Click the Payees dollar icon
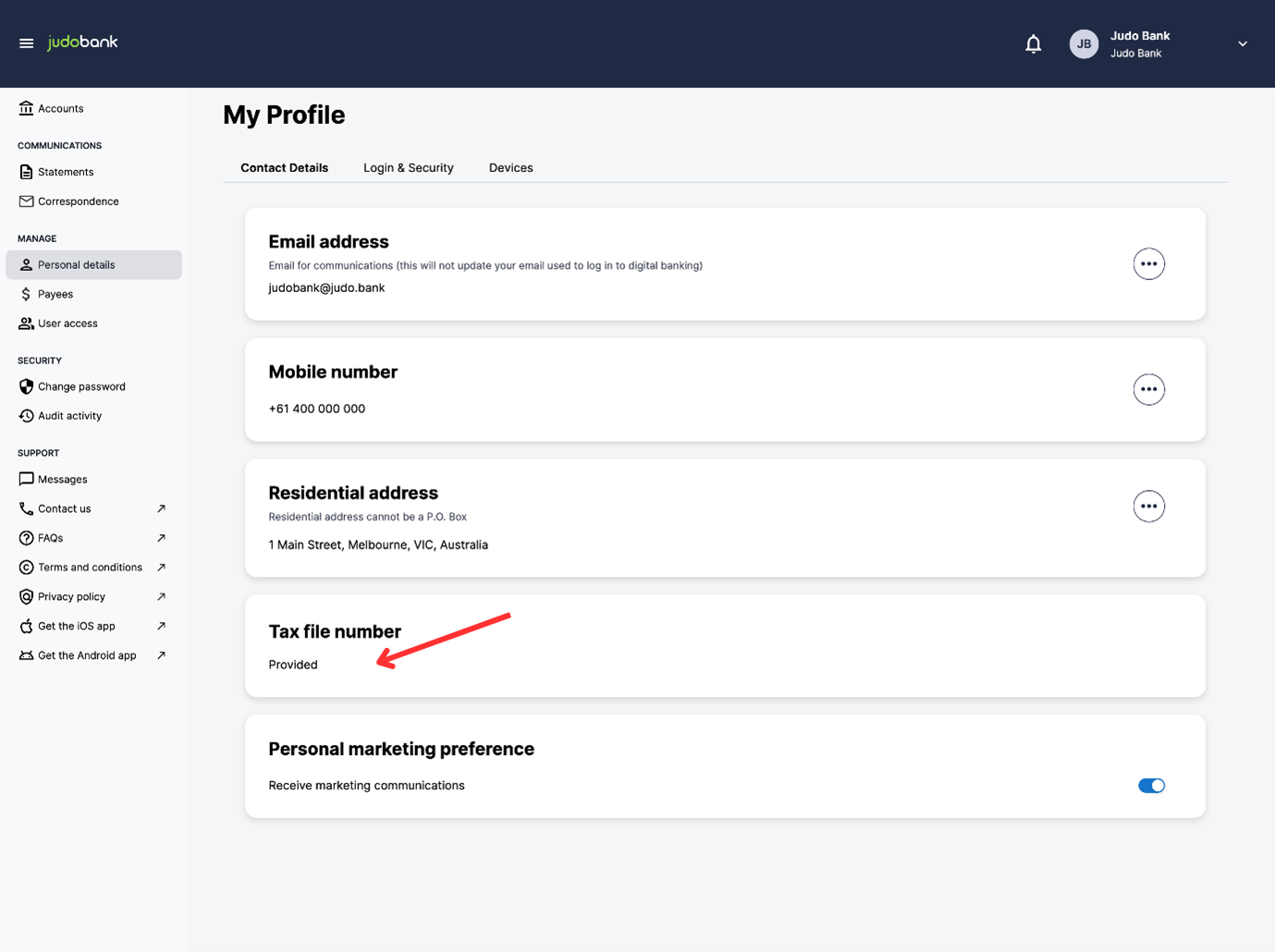The height and width of the screenshot is (952, 1275). pyautogui.click(x=26, y=294)
